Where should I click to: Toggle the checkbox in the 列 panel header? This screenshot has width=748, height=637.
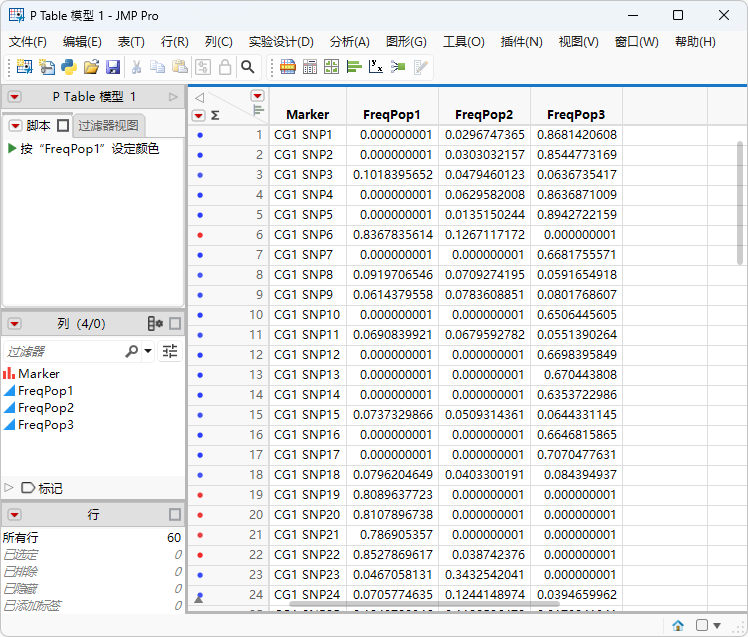click(x=175, y=324)
